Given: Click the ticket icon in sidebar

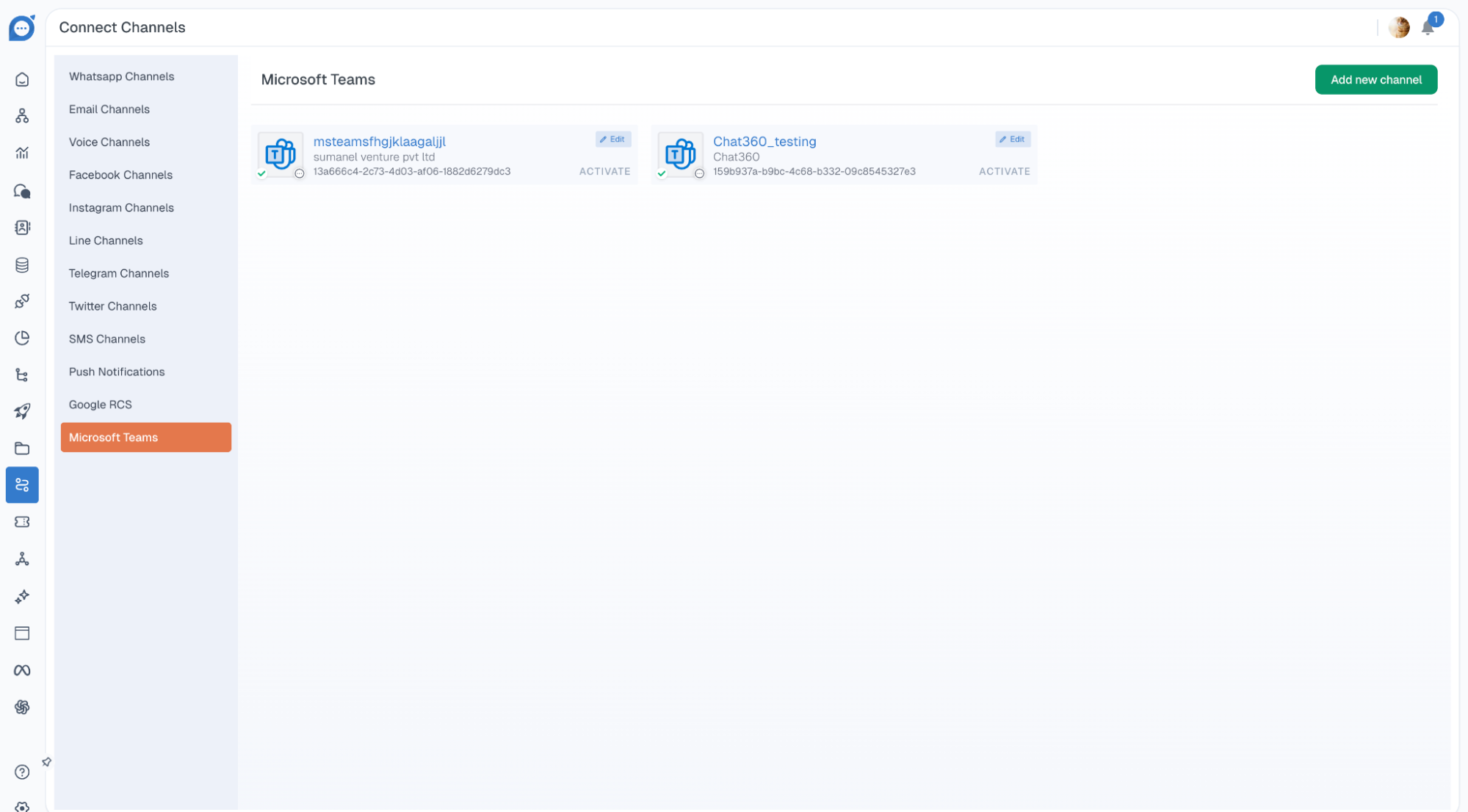Looking at the screenshot, I should [22, 522].
